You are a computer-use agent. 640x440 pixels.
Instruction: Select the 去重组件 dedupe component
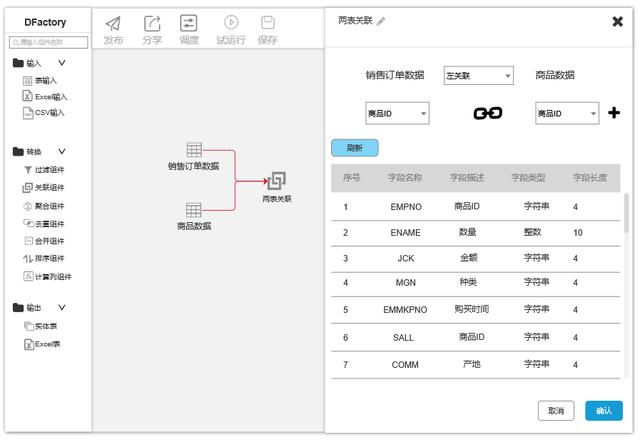click(x=44, y=224)
